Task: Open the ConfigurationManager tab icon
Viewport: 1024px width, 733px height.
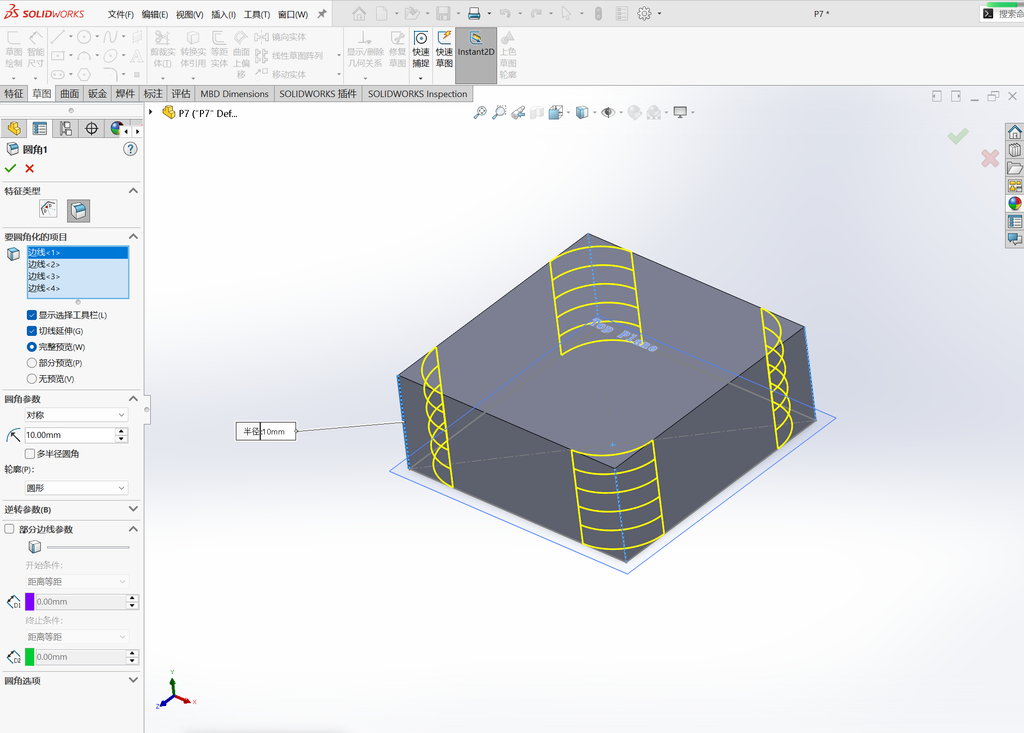Action: (x=65, y=129)
